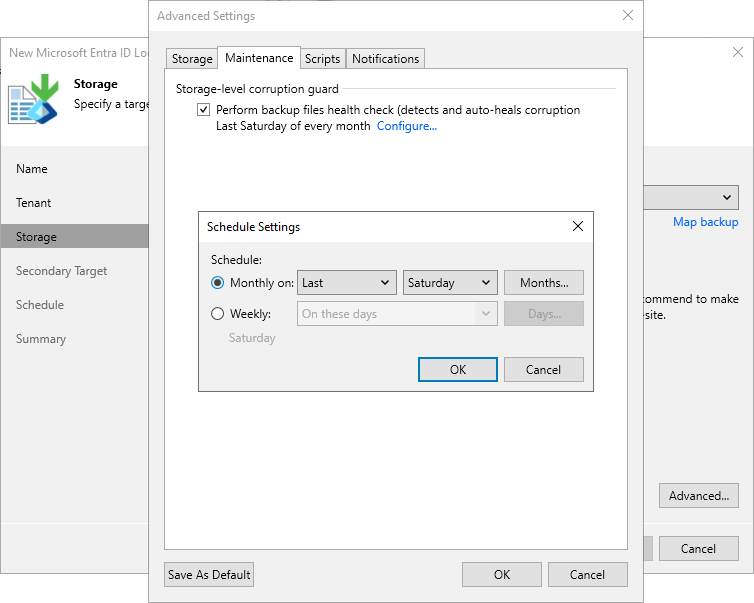Go to the Schedule wizard step

pyautogui.click(x=40, y=305)
